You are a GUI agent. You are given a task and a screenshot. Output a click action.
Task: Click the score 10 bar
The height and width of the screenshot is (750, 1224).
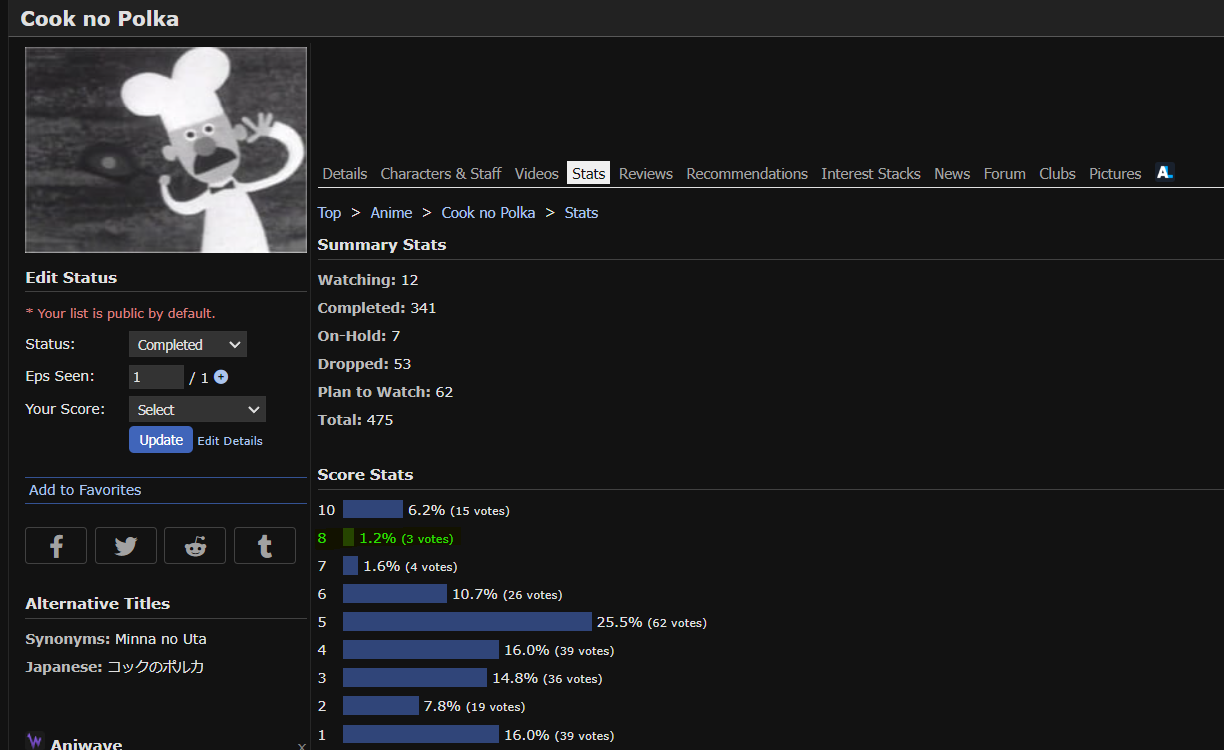coord(373,510)
